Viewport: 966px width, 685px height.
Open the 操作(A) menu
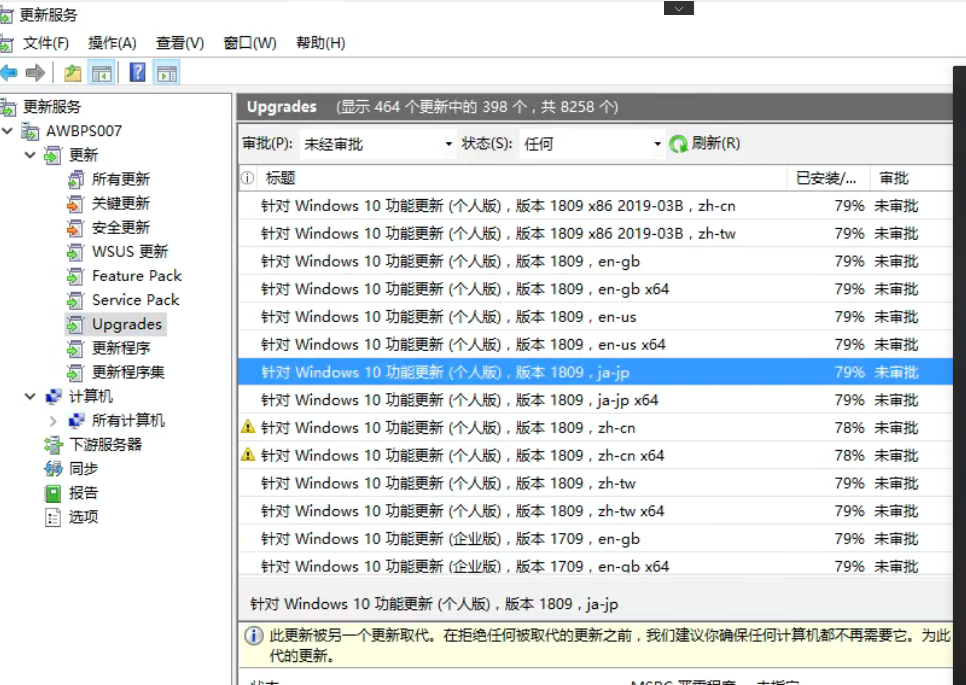(x=112, y=43)
